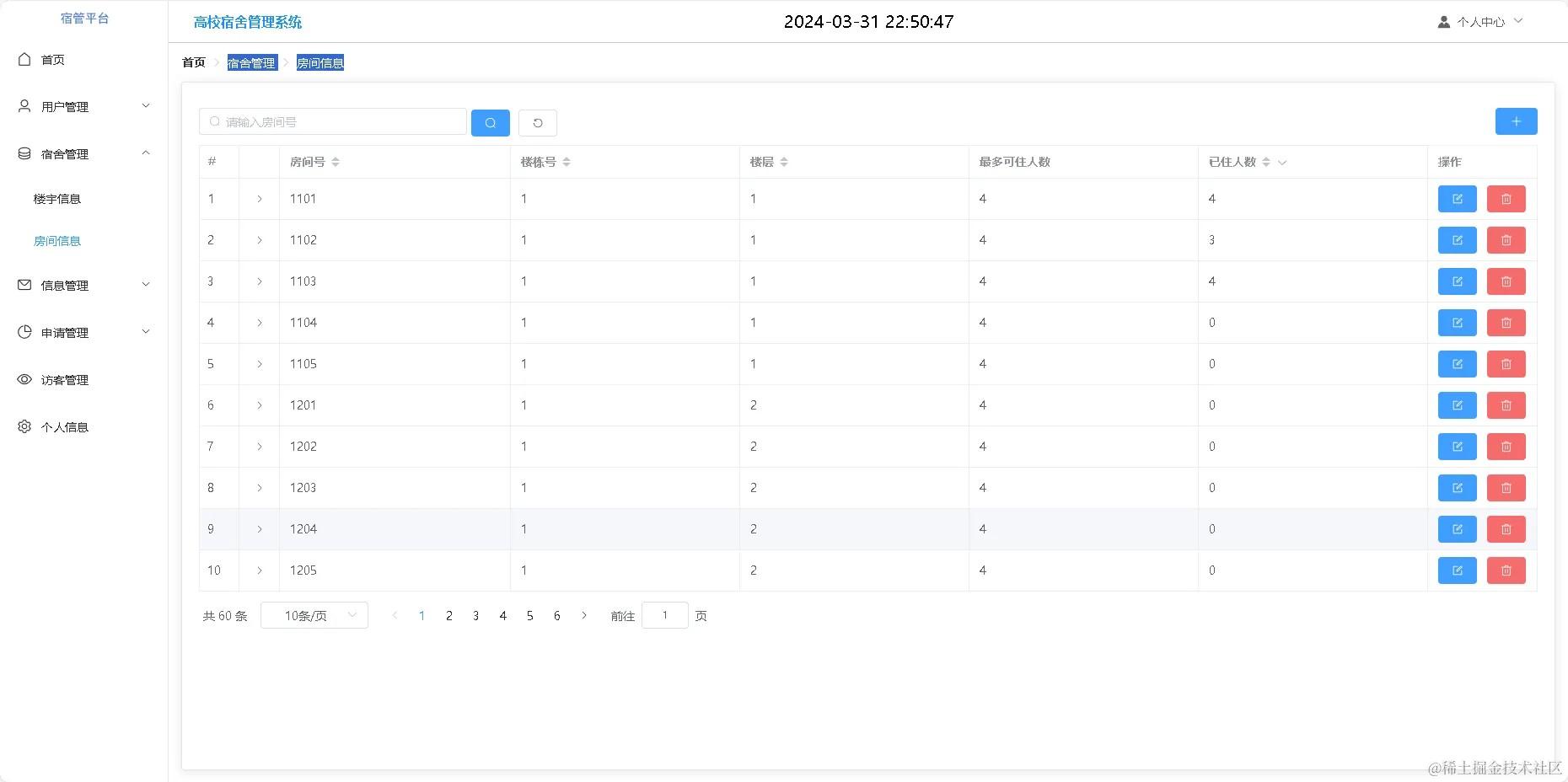The height and width of the screenshot is (782, 1568).
Task: Click the 首页 breadcrumb link
Action: pos(194,62)
